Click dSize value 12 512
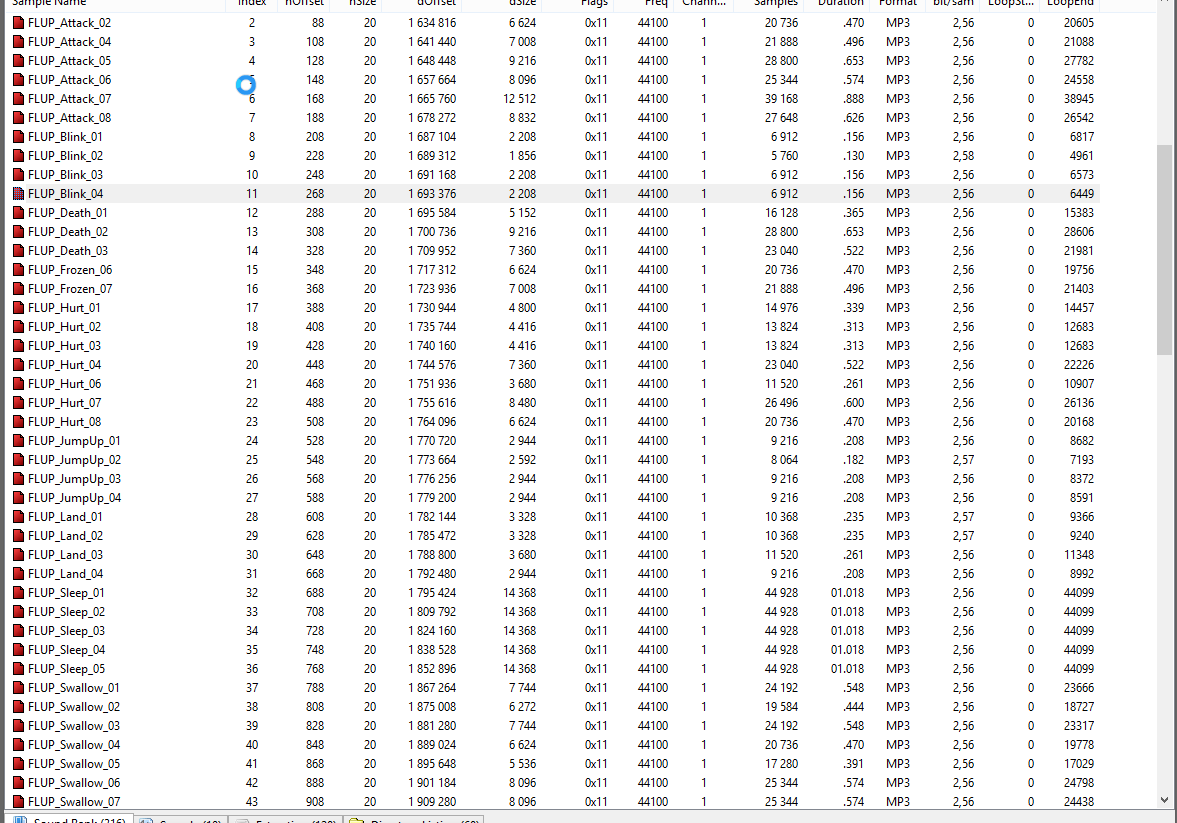The width and height of the screenshot is (1177, 823). [519, 98]
